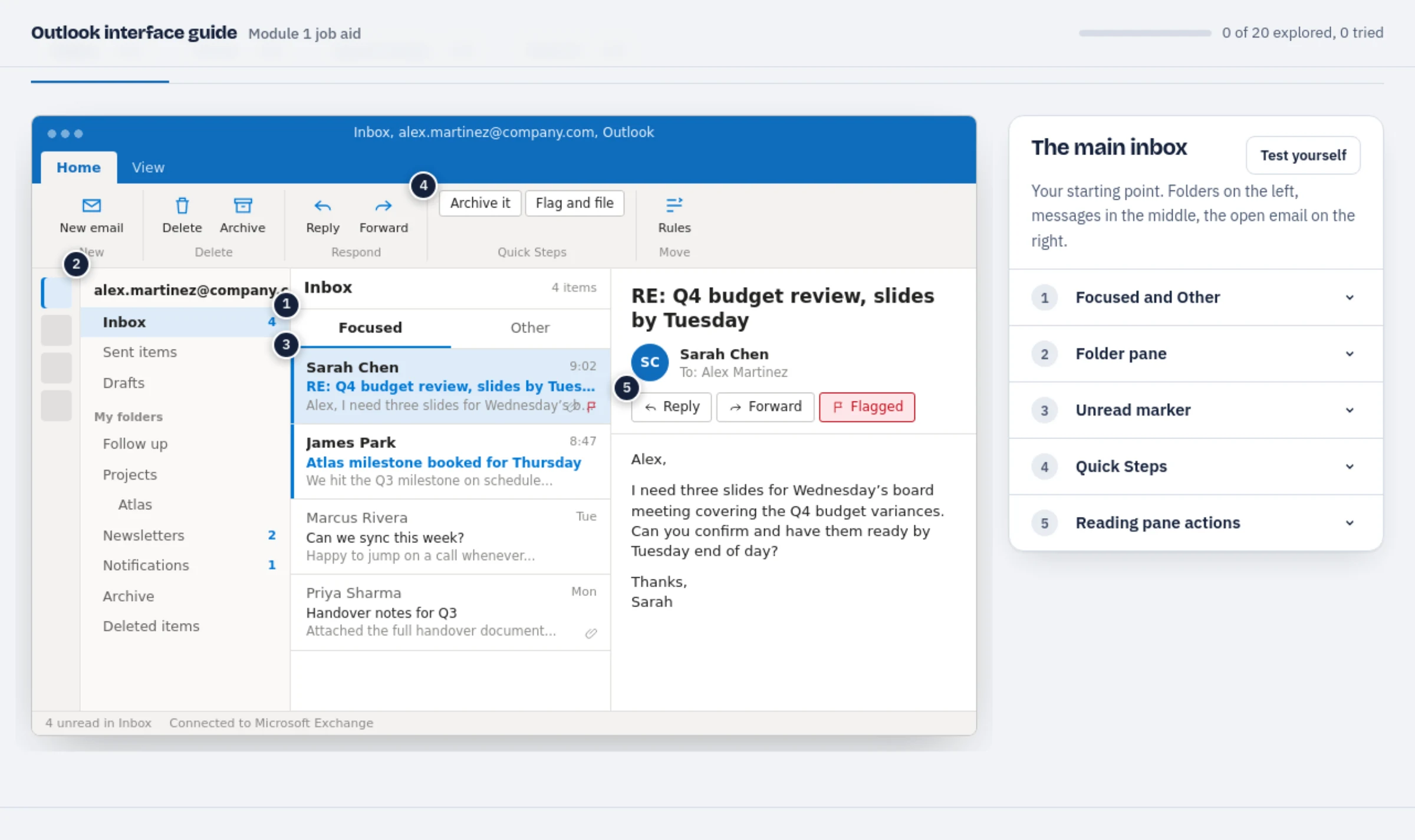
Task: Click the Flag and file quick step
Action: point(574,203)
